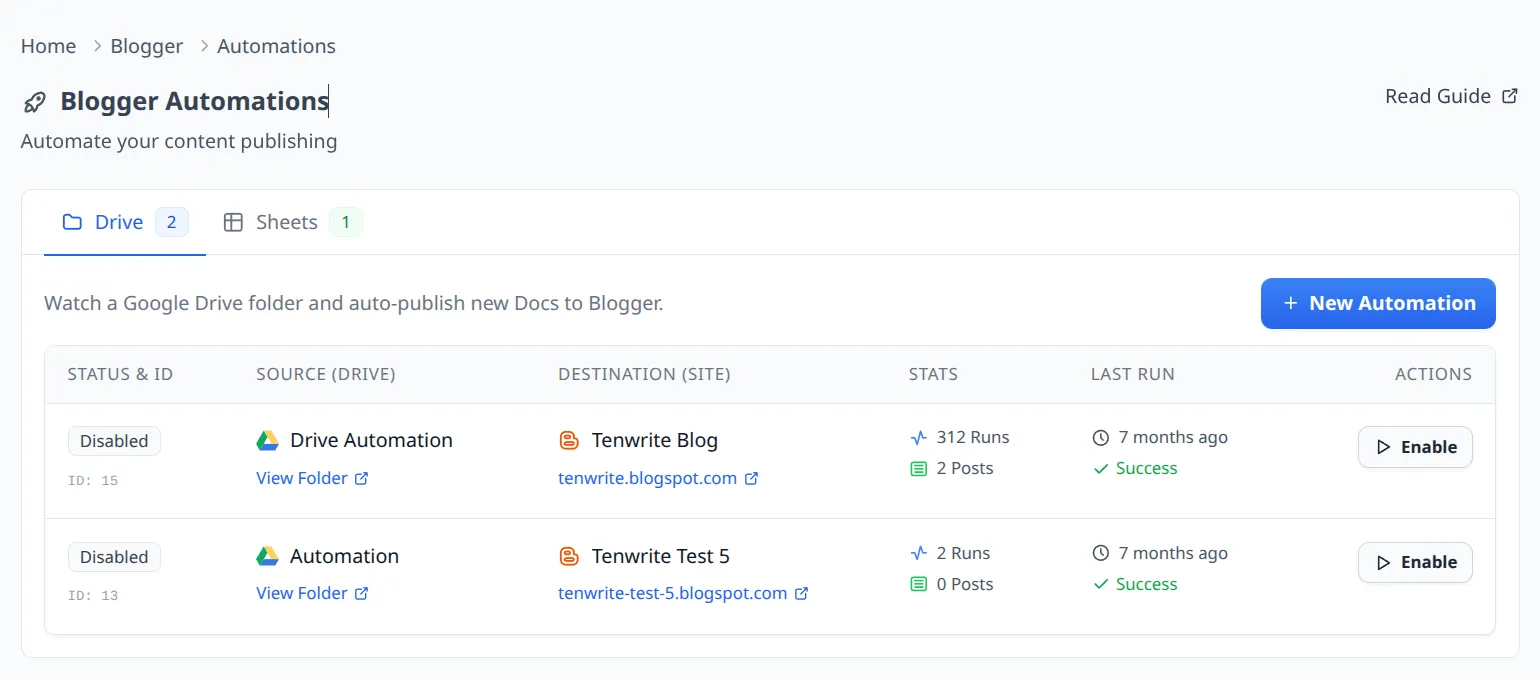Click the rocket icon beside Blogger Automations
This screenshot has width=1540, height=680.
[x=35, y=102]
